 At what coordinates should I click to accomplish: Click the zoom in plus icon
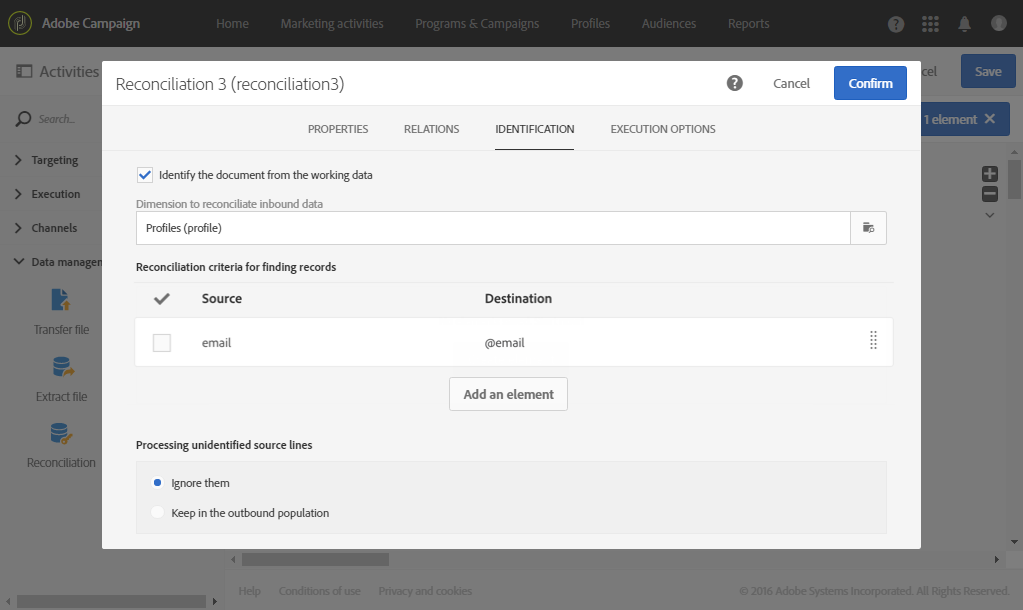point(990,174)
